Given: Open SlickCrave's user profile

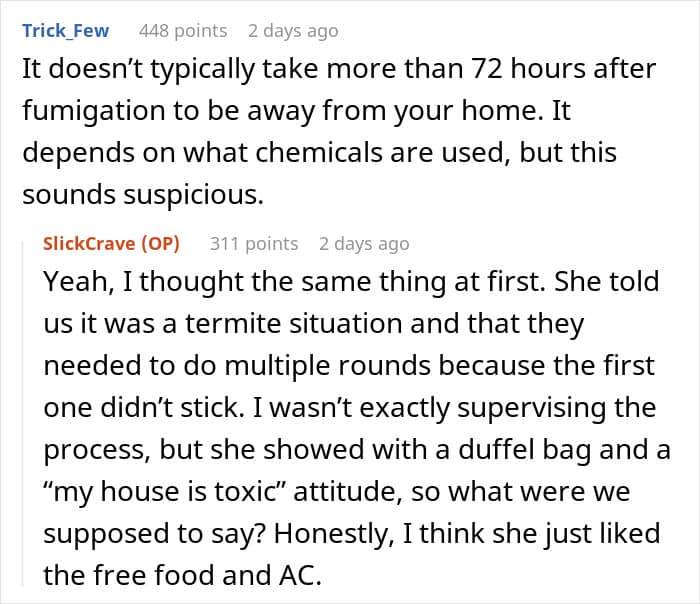Looking at the screenshot, I should point(88,243).
